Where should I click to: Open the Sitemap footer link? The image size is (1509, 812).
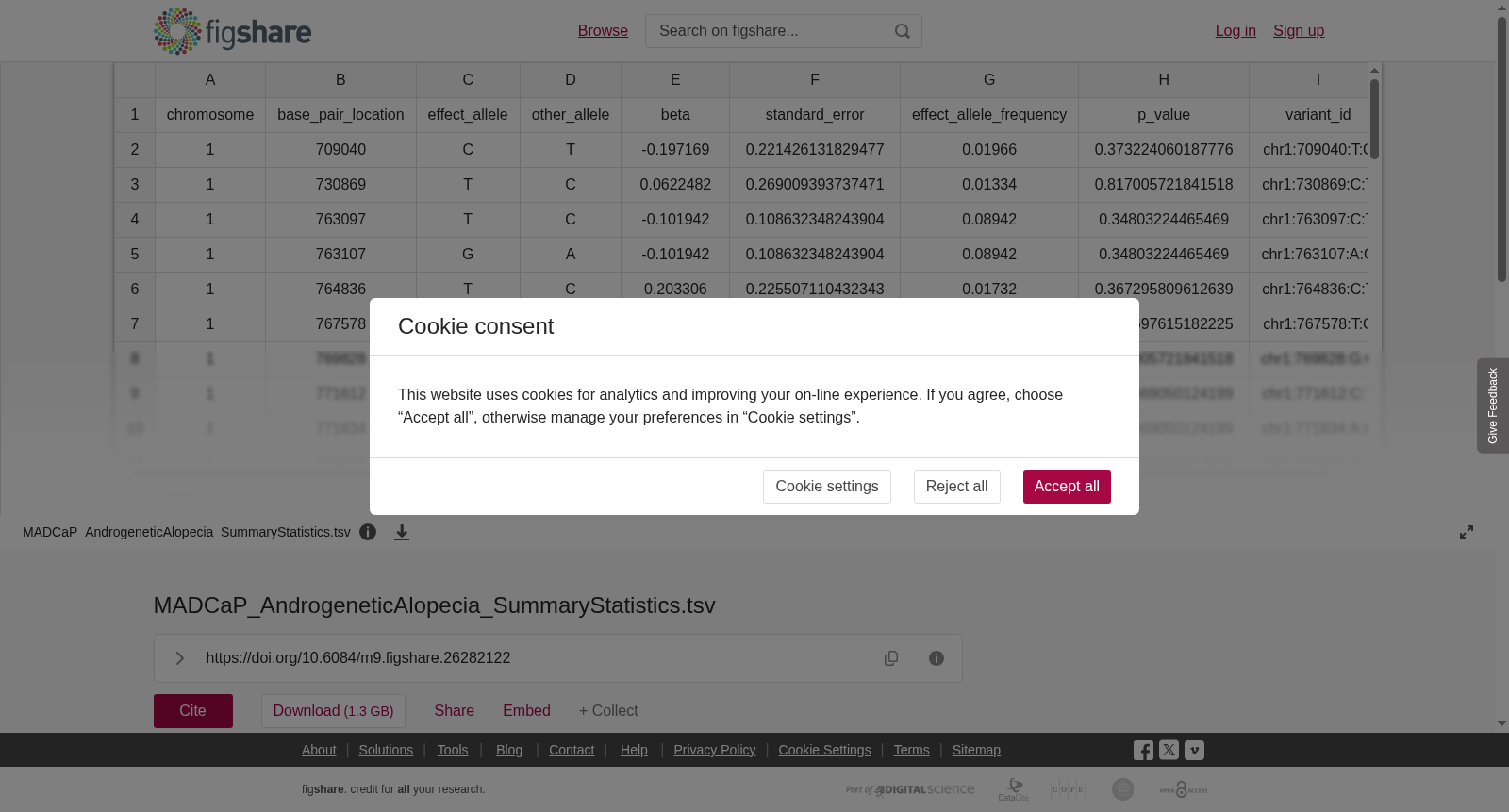(976, 750)
